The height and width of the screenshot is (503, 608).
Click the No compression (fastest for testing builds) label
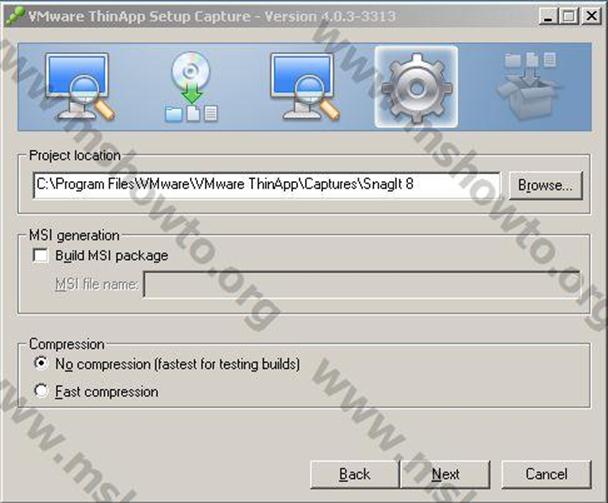178,364
